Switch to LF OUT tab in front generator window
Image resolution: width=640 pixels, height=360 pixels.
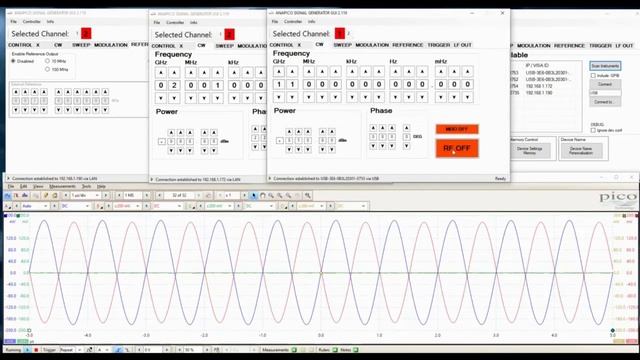462,45
